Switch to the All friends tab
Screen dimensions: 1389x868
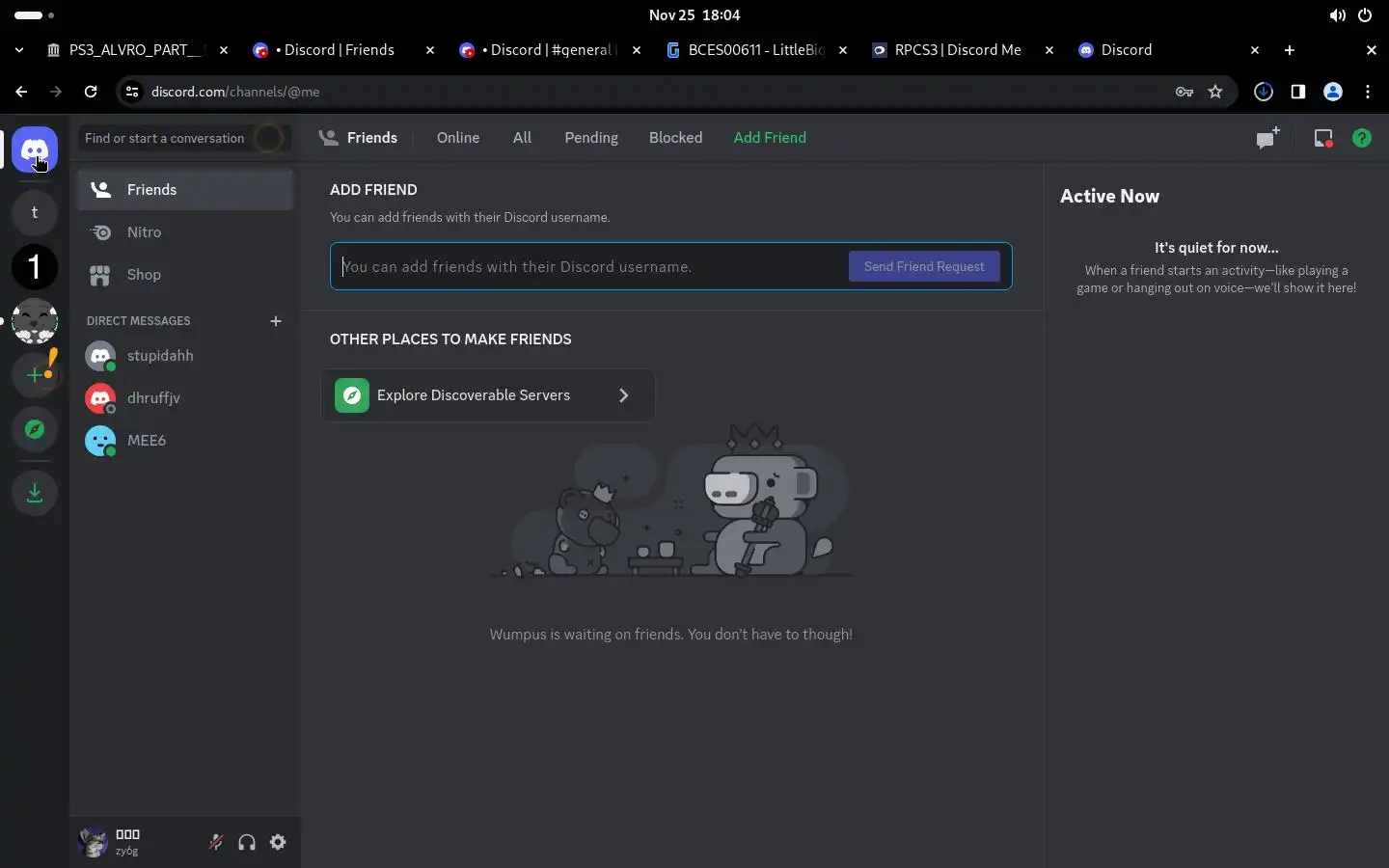[x=522, y=138]
